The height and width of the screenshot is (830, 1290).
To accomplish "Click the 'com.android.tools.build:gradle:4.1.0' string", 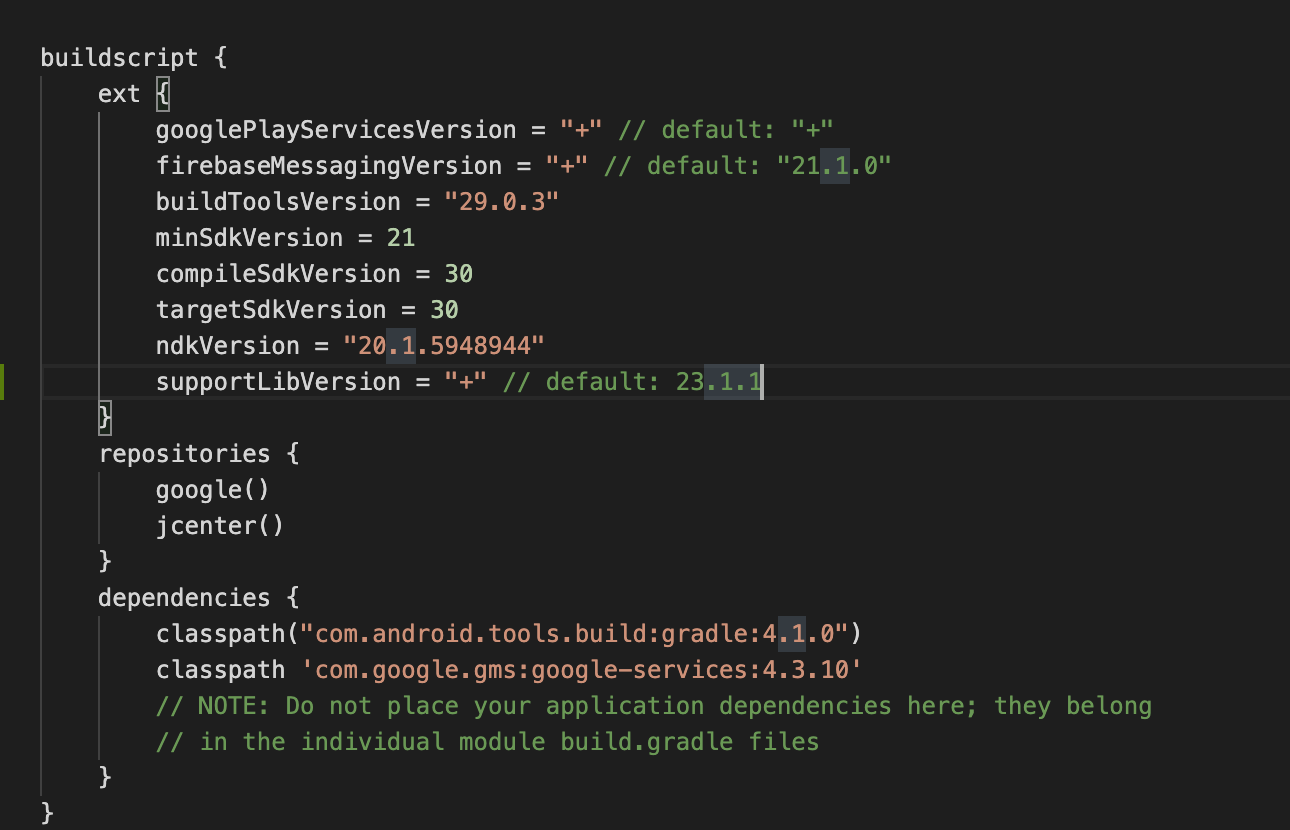I will (574, 633).
